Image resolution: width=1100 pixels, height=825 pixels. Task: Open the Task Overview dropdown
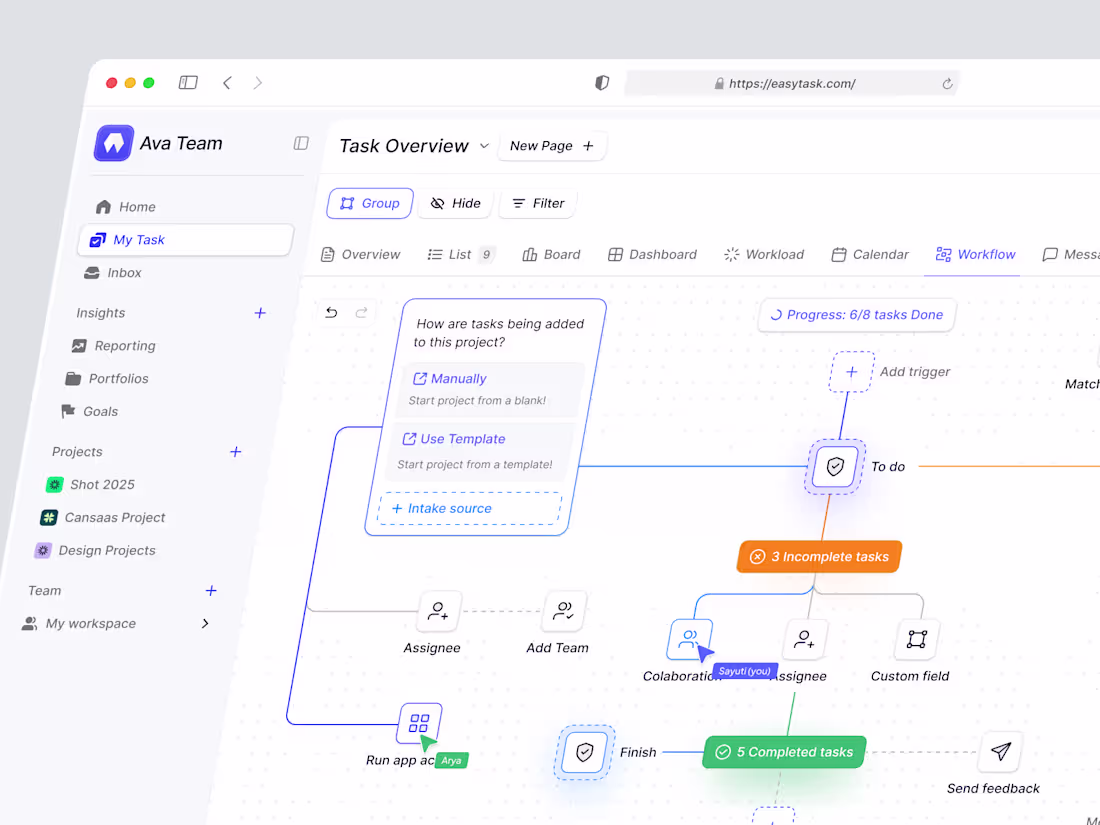[485, 146]
